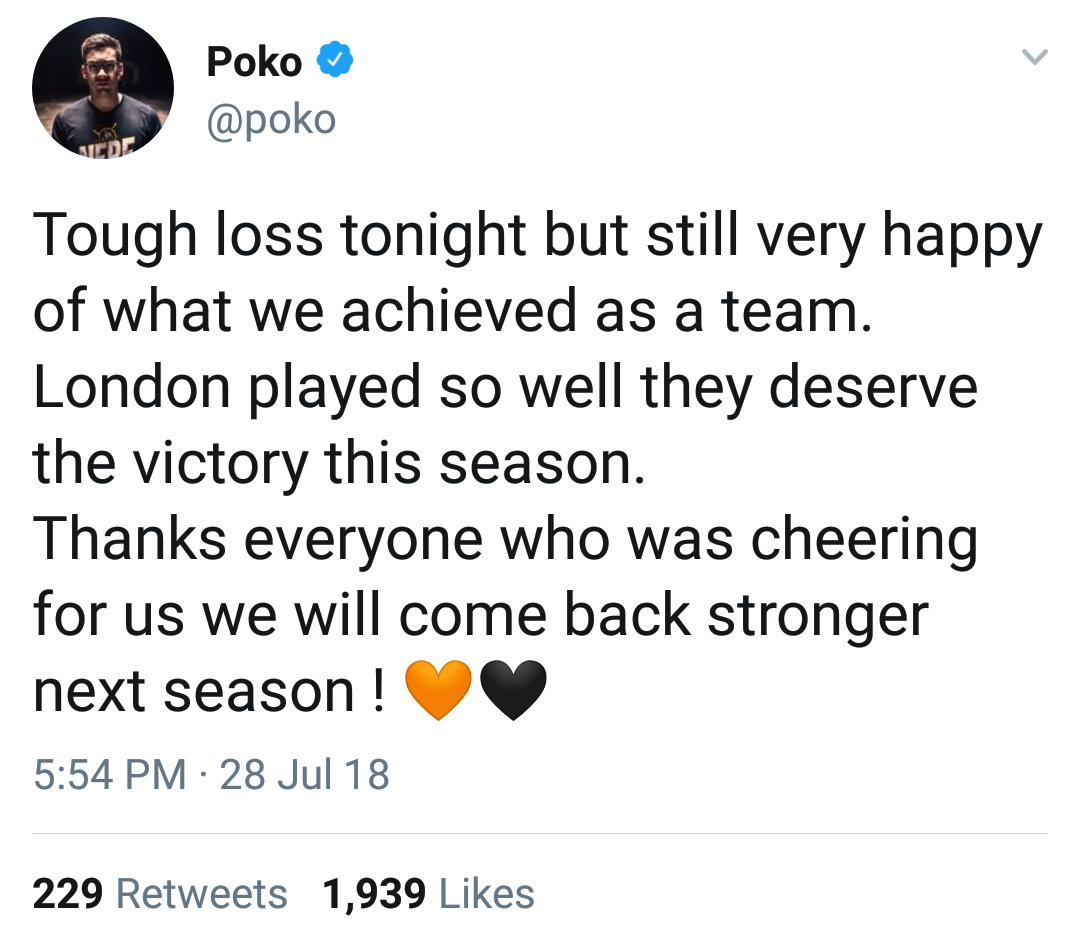
Task: Open the @poko handle link
Action: click(271, 120)
